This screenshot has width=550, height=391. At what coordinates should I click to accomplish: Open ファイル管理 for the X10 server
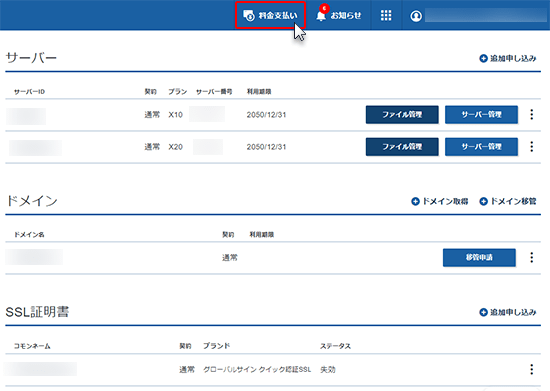402,114
